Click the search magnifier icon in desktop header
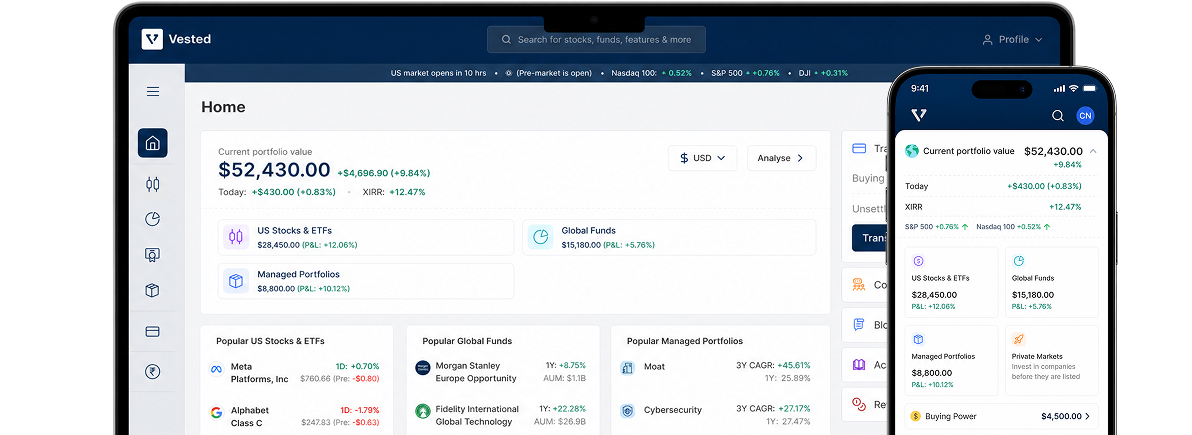The height and width of the screenshot is (435, 1192). (x=506, y=40)
